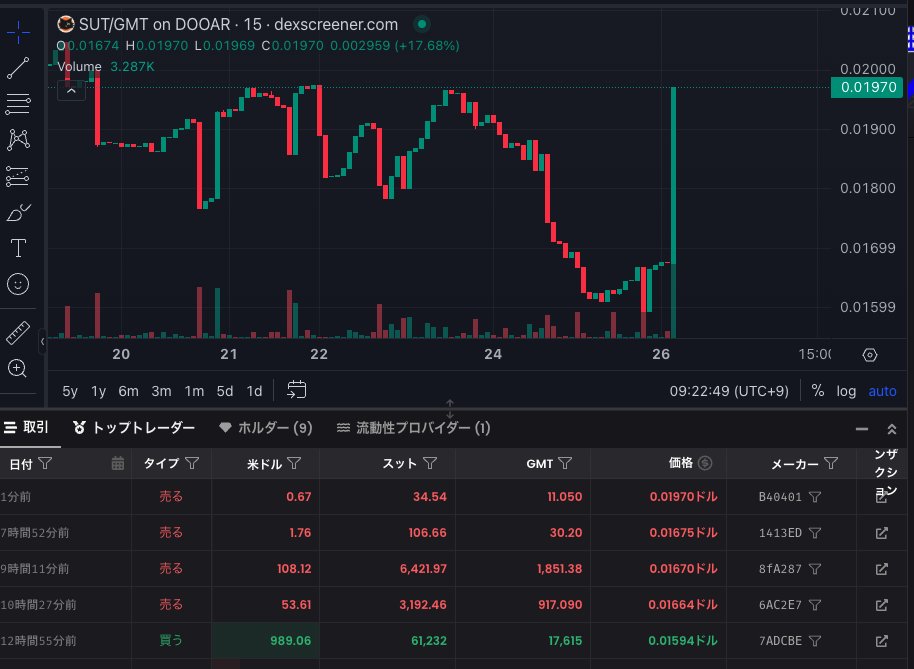Toggle log scale mode
This screenshot has width=914, height=669.
(846, 391)
